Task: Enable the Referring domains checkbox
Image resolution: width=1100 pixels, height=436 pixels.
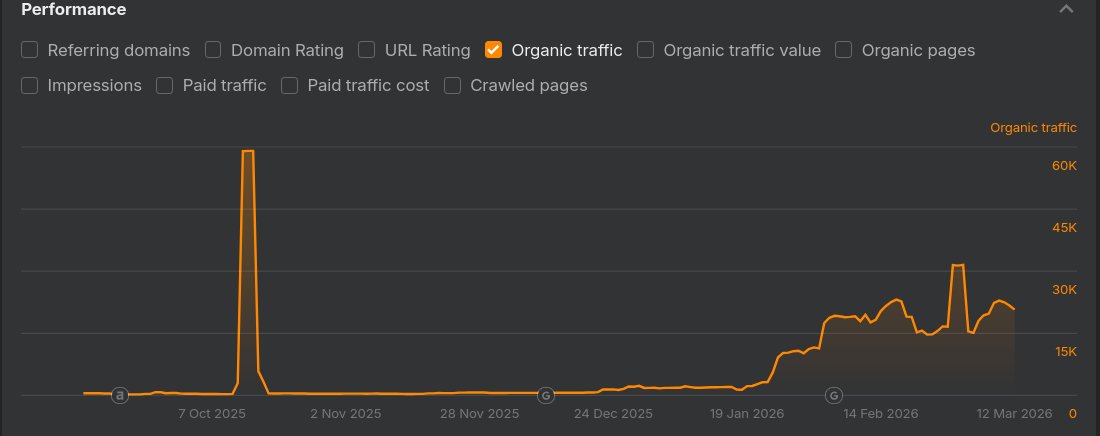Action: coord(29,50)
